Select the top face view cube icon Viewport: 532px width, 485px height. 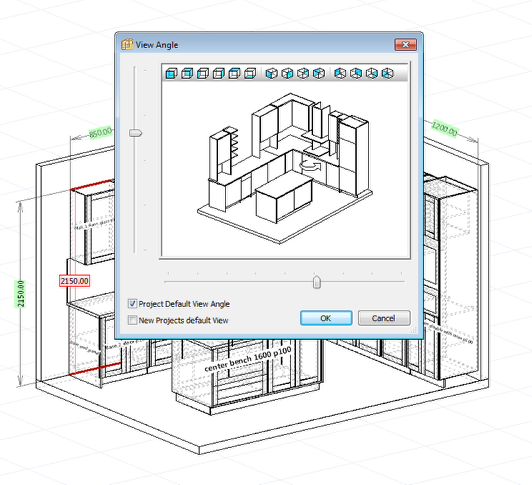(234, 73)
